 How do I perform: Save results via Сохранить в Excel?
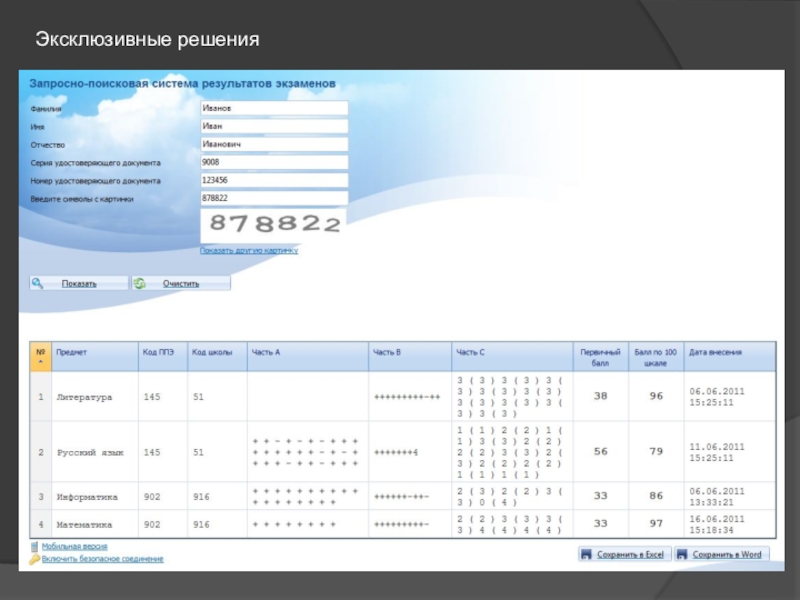[625, 554]
